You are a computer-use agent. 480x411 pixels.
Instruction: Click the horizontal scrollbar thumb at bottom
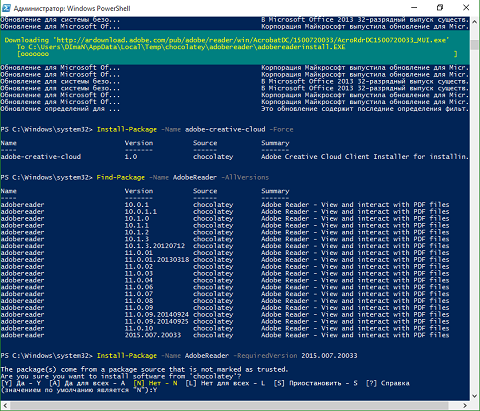(x=229, y=405)
